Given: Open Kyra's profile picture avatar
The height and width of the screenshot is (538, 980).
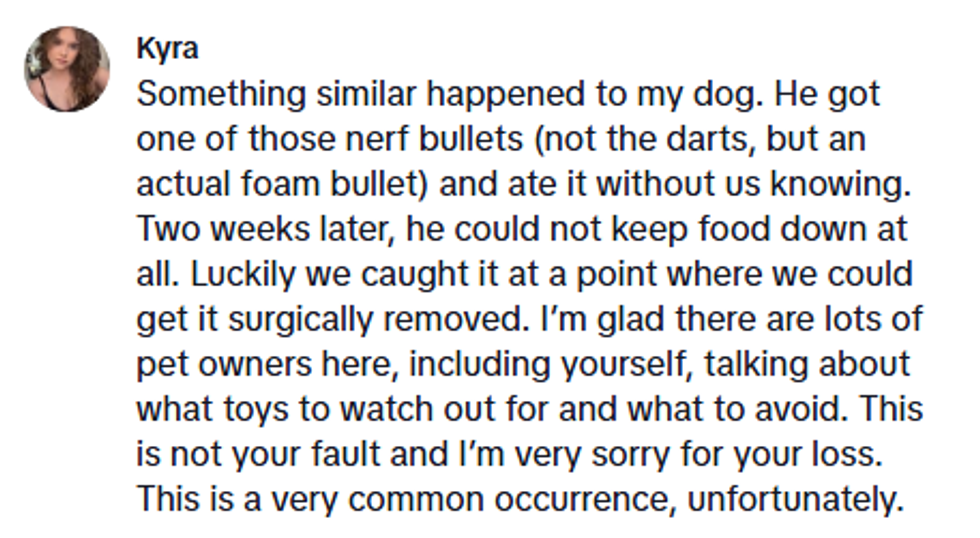Looking at the screenshot, I should [67, 69].
